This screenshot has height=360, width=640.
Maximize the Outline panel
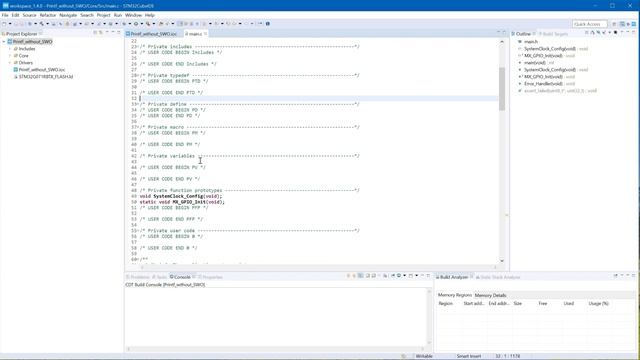pyautogui.click(x=634, y=33)
